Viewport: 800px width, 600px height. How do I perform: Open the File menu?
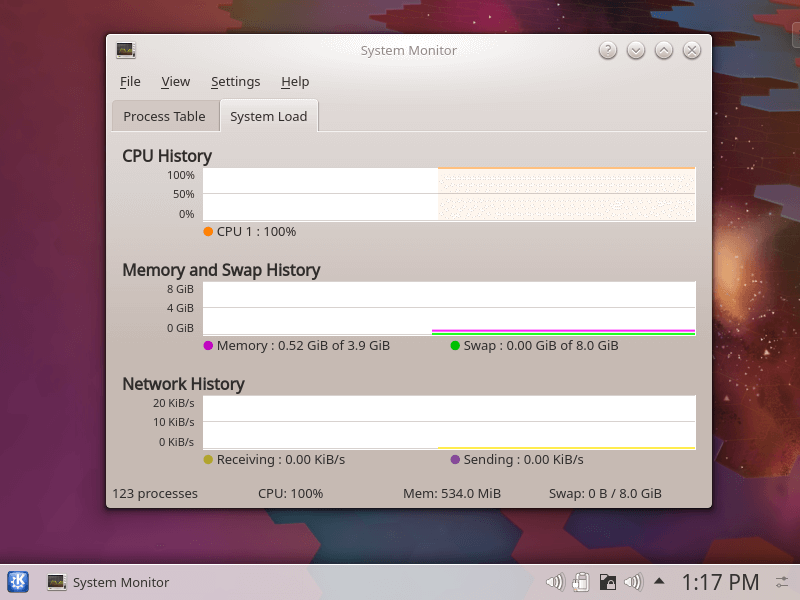(x=129, y=82)
